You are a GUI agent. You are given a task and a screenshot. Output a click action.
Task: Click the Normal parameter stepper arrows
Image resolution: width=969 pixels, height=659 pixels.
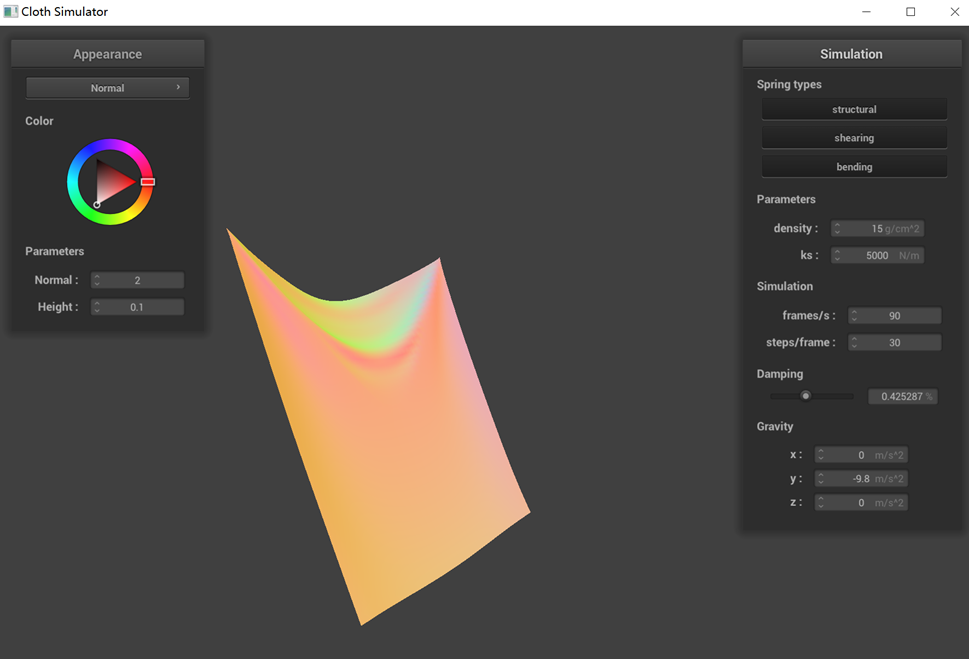(97, 281)
